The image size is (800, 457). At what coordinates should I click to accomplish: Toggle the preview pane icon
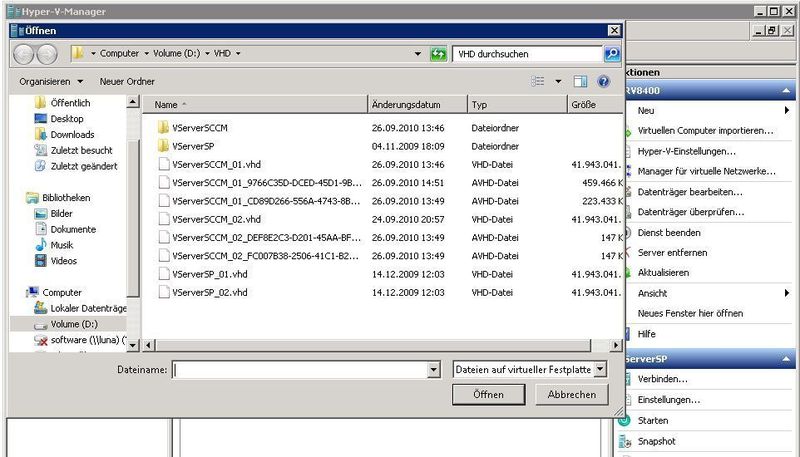580,81
